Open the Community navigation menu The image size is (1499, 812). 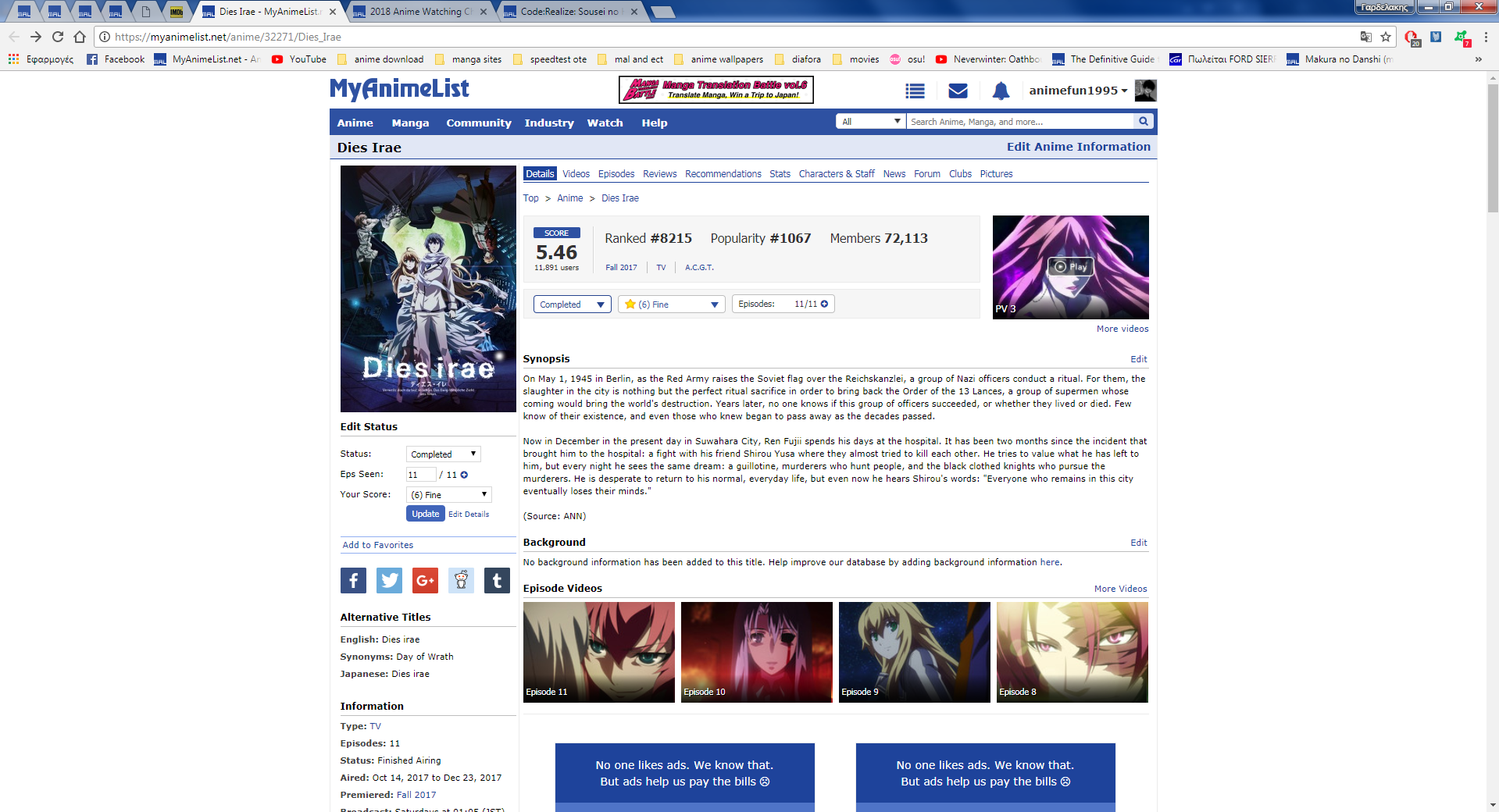pos(479,123)
